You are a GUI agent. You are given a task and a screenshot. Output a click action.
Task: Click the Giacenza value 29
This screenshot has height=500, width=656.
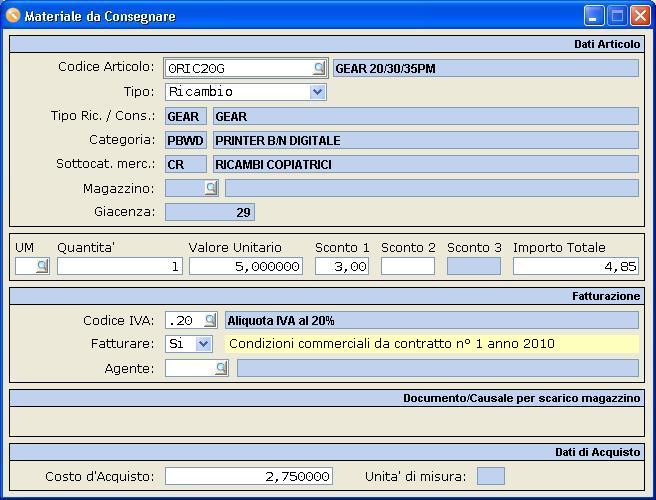click(x=210, y=212)
